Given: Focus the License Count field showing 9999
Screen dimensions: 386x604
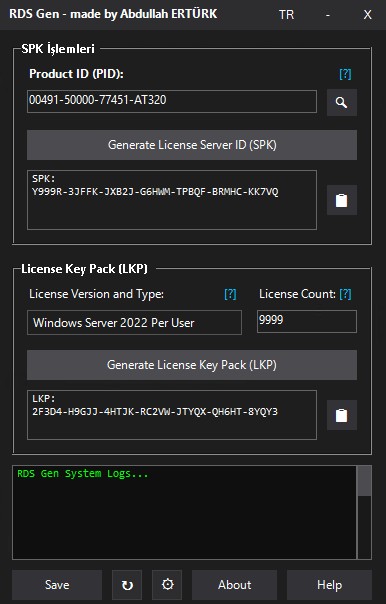Looking at the screenshot, I should [307, 321].
